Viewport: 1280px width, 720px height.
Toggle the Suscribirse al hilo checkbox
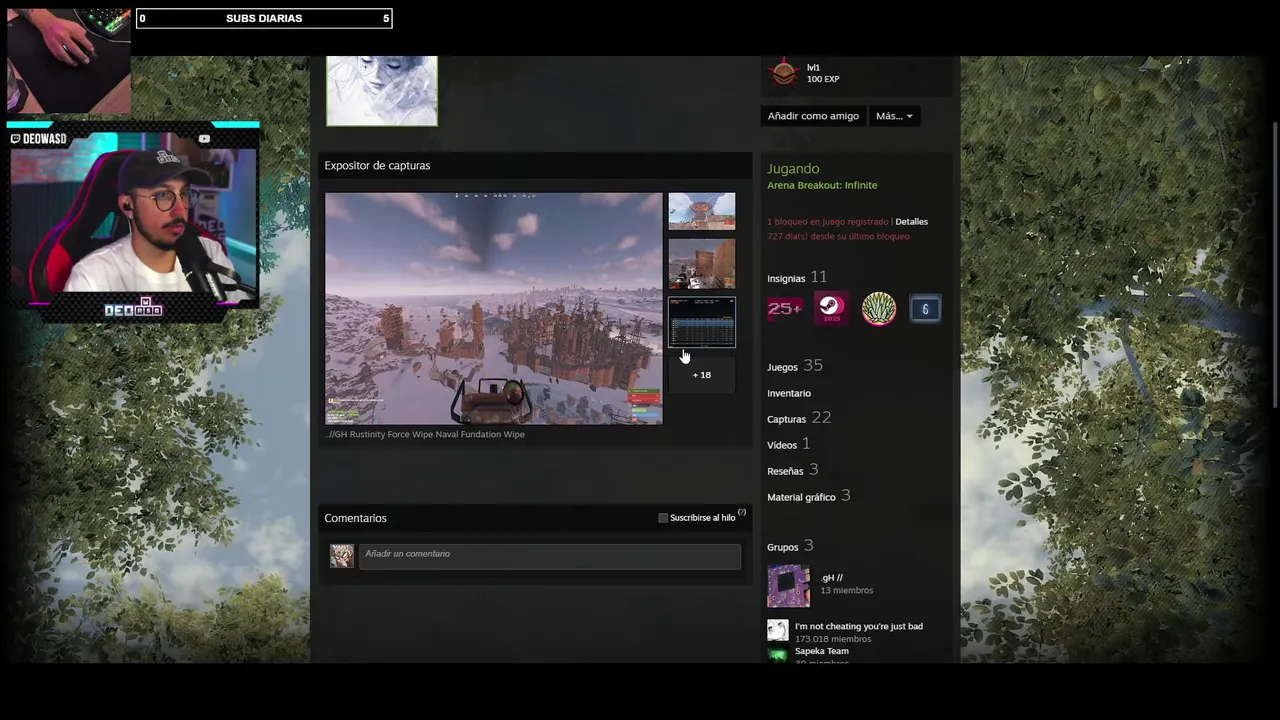(x=663, y=518)
